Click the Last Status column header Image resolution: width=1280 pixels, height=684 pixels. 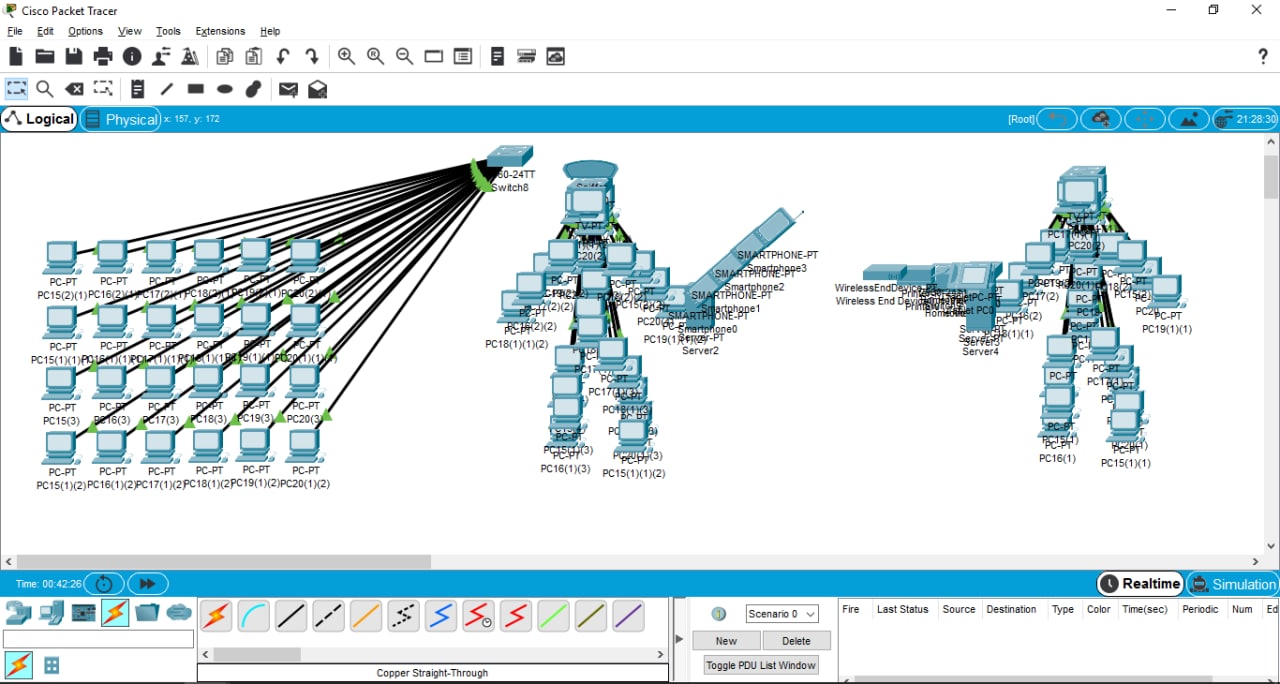click(x=902, y=609)
